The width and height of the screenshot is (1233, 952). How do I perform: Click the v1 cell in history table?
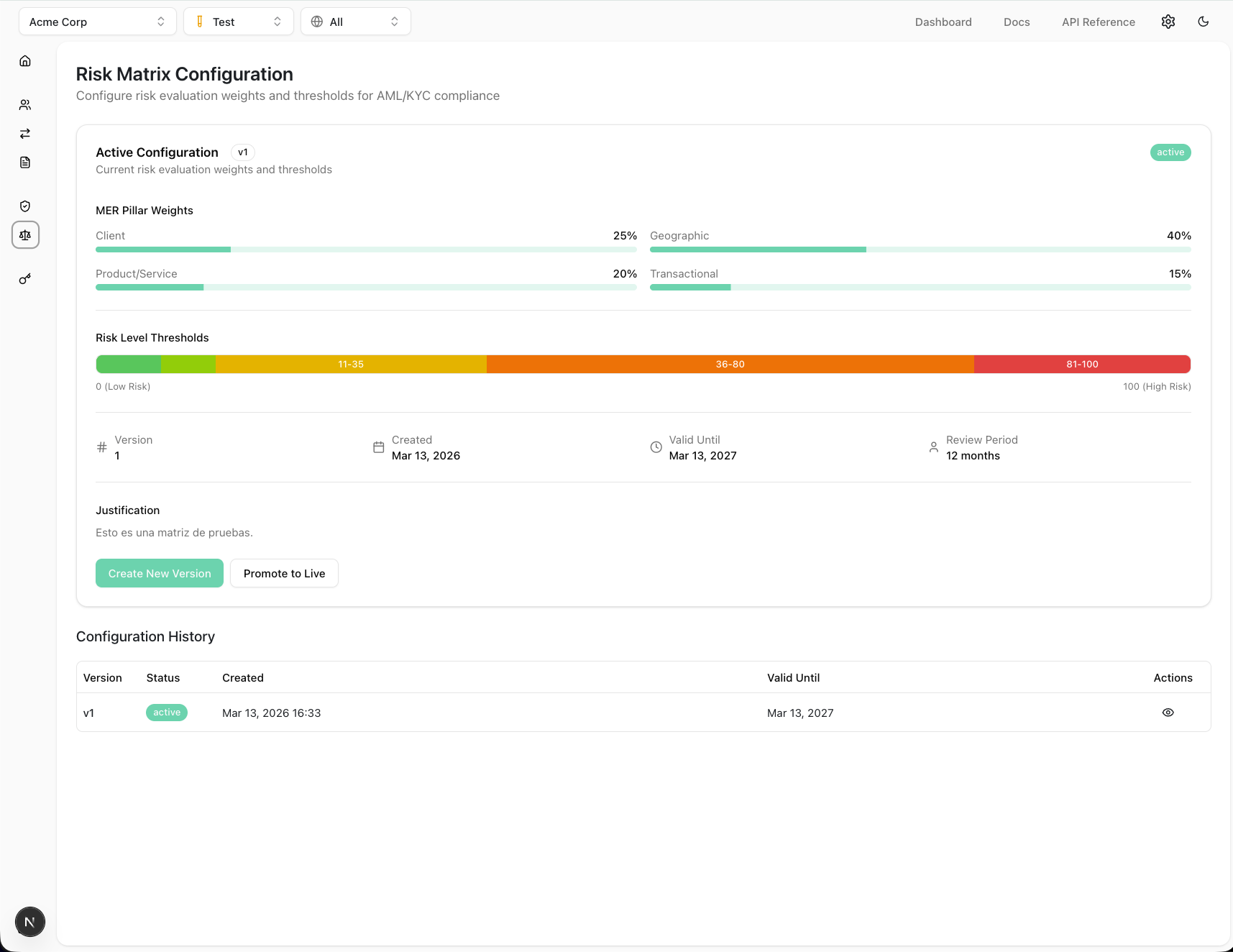tap(89, 713)
